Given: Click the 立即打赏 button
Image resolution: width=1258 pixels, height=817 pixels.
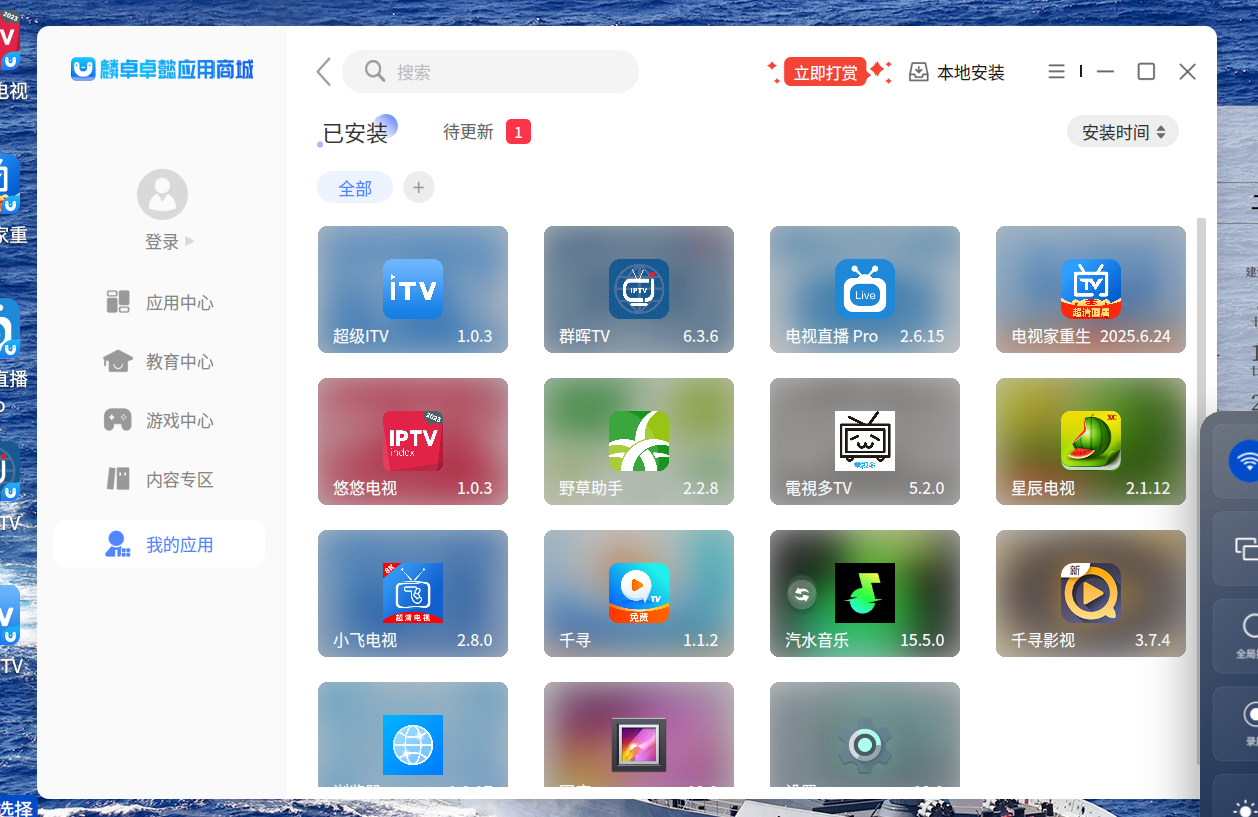Looking at the screenshot, I should click(826, 72).
